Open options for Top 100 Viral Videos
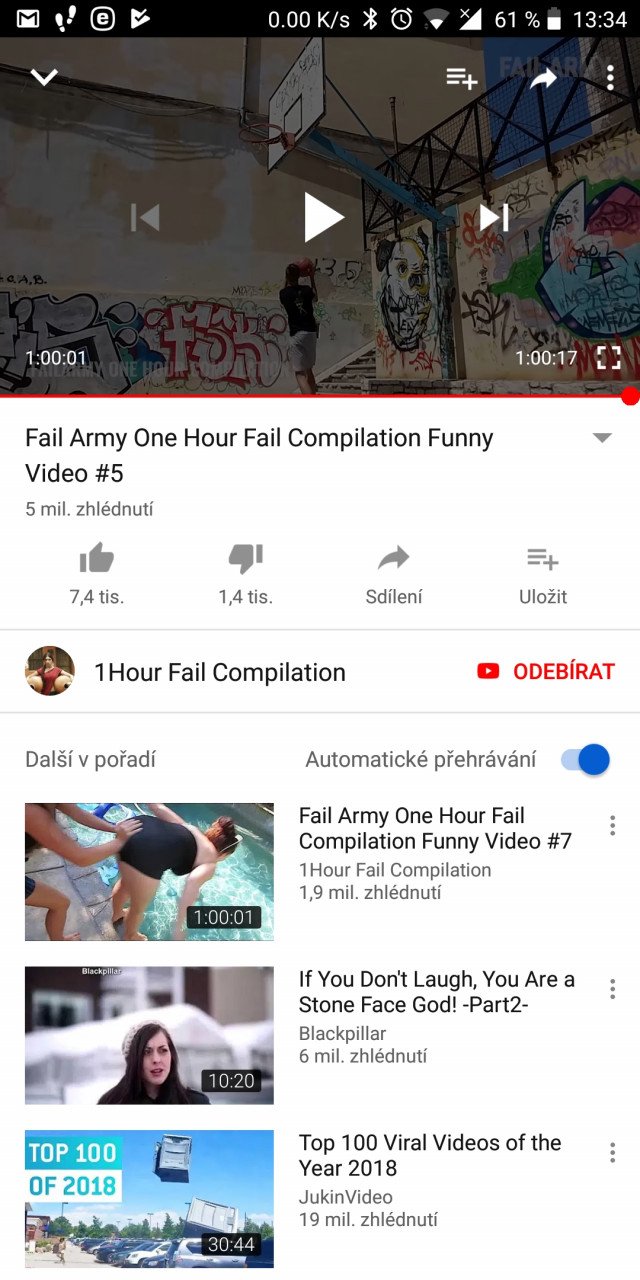The width and height of the screenshot is (640, 1280). [x=612, y=1152]
